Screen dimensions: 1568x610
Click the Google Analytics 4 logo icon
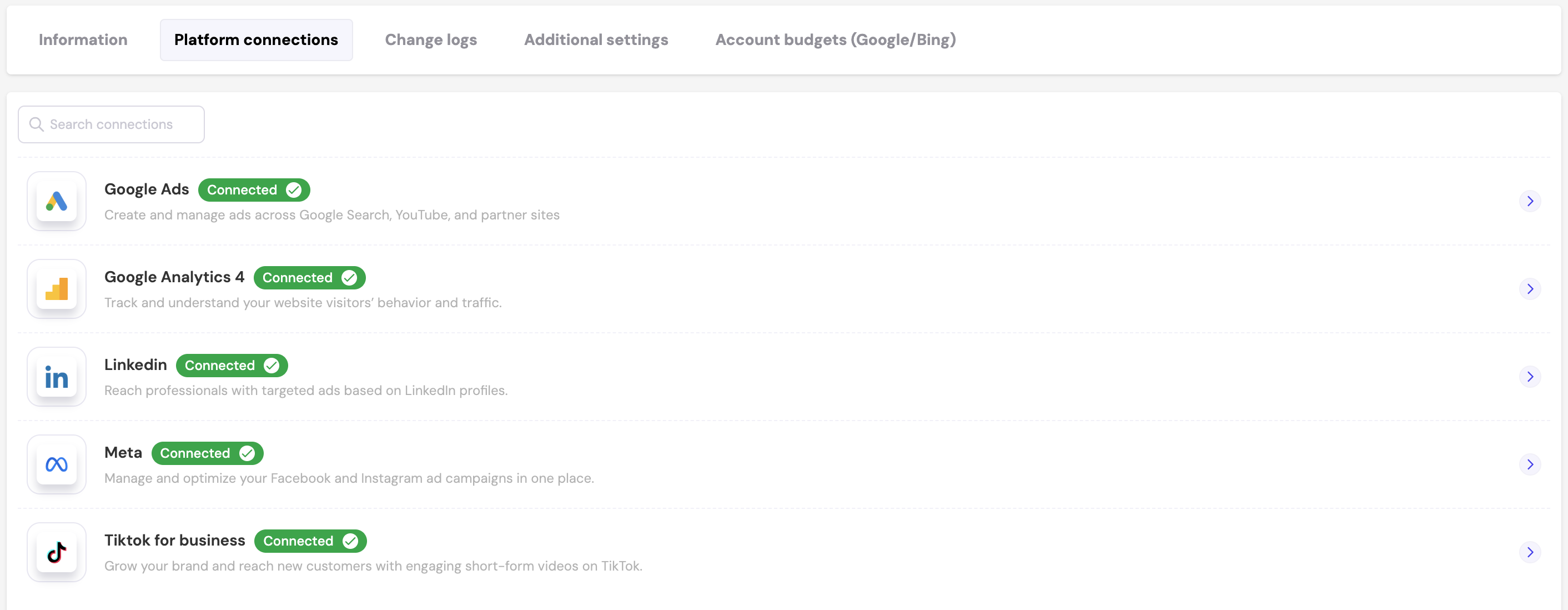(57, 289)
